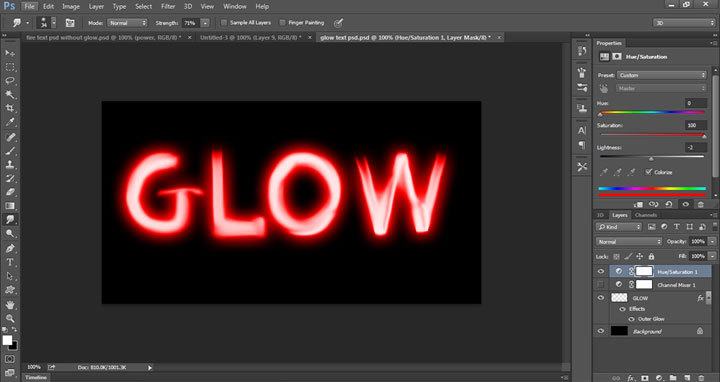Select the Crop tool
The height and width of the screenshot is (382, 720).
pyautogui.click(x=10, y=108)
